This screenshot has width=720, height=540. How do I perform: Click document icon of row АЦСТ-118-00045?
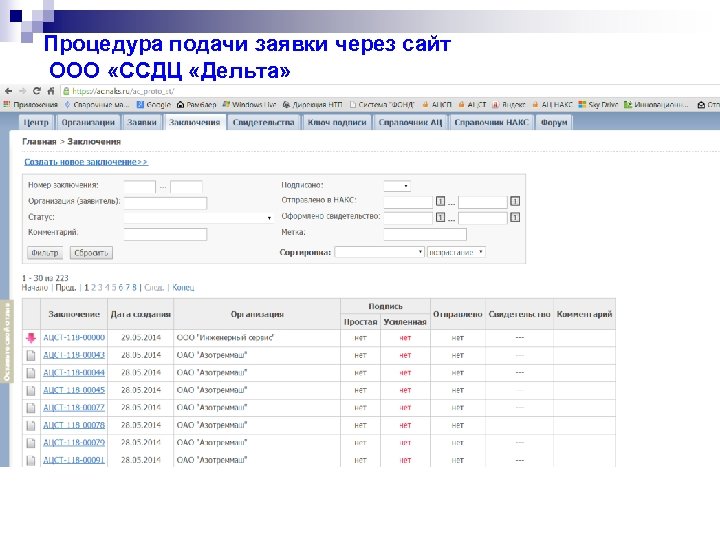click(x=31, y=391)
